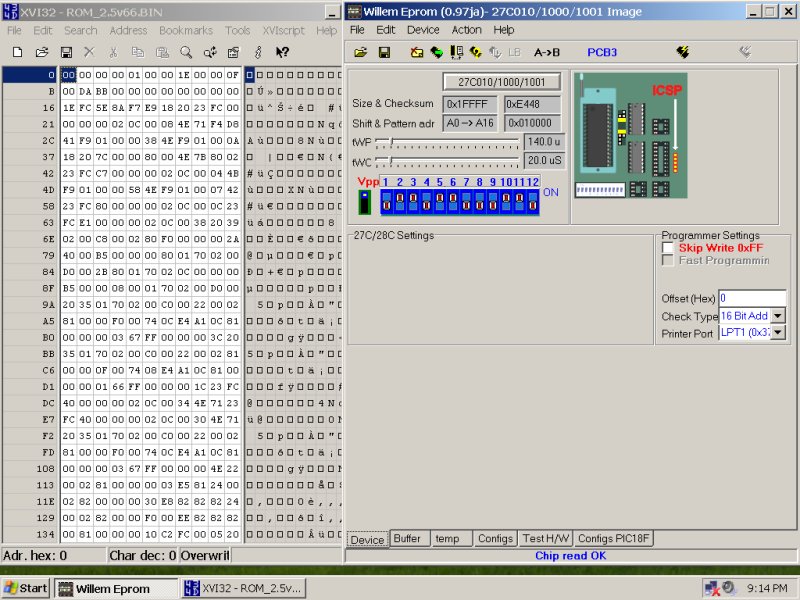800x600 pixels.
Task: Toggle DIP switch number 12
Action: click(532, 202)
